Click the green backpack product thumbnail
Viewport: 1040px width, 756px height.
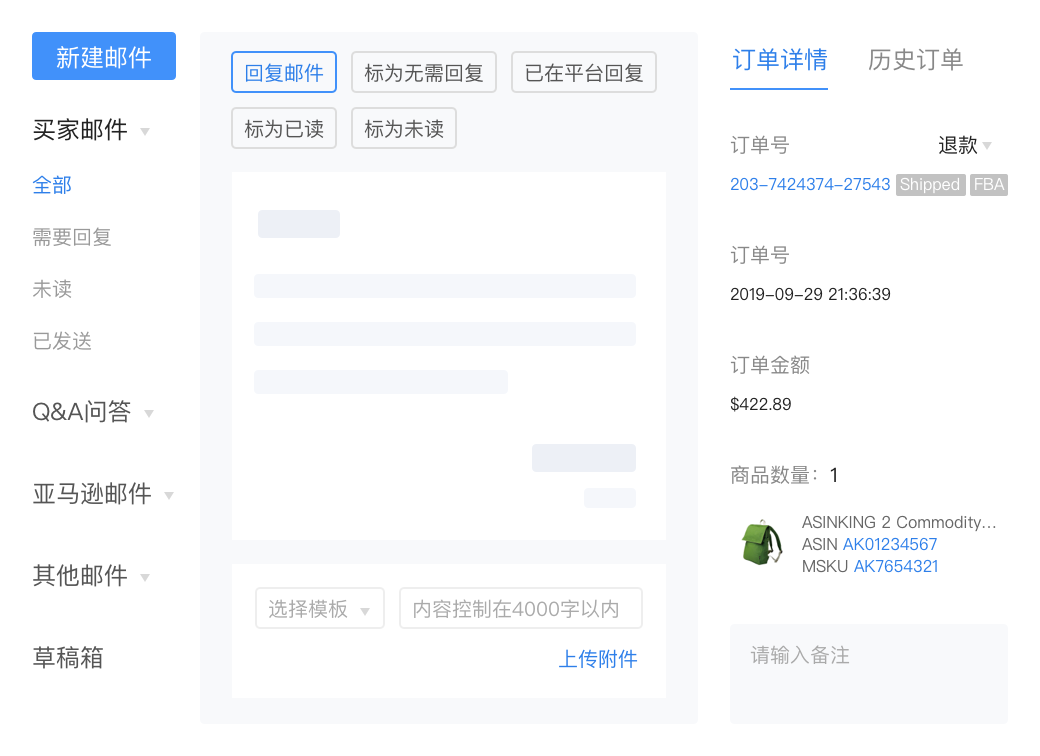[759, 543]
